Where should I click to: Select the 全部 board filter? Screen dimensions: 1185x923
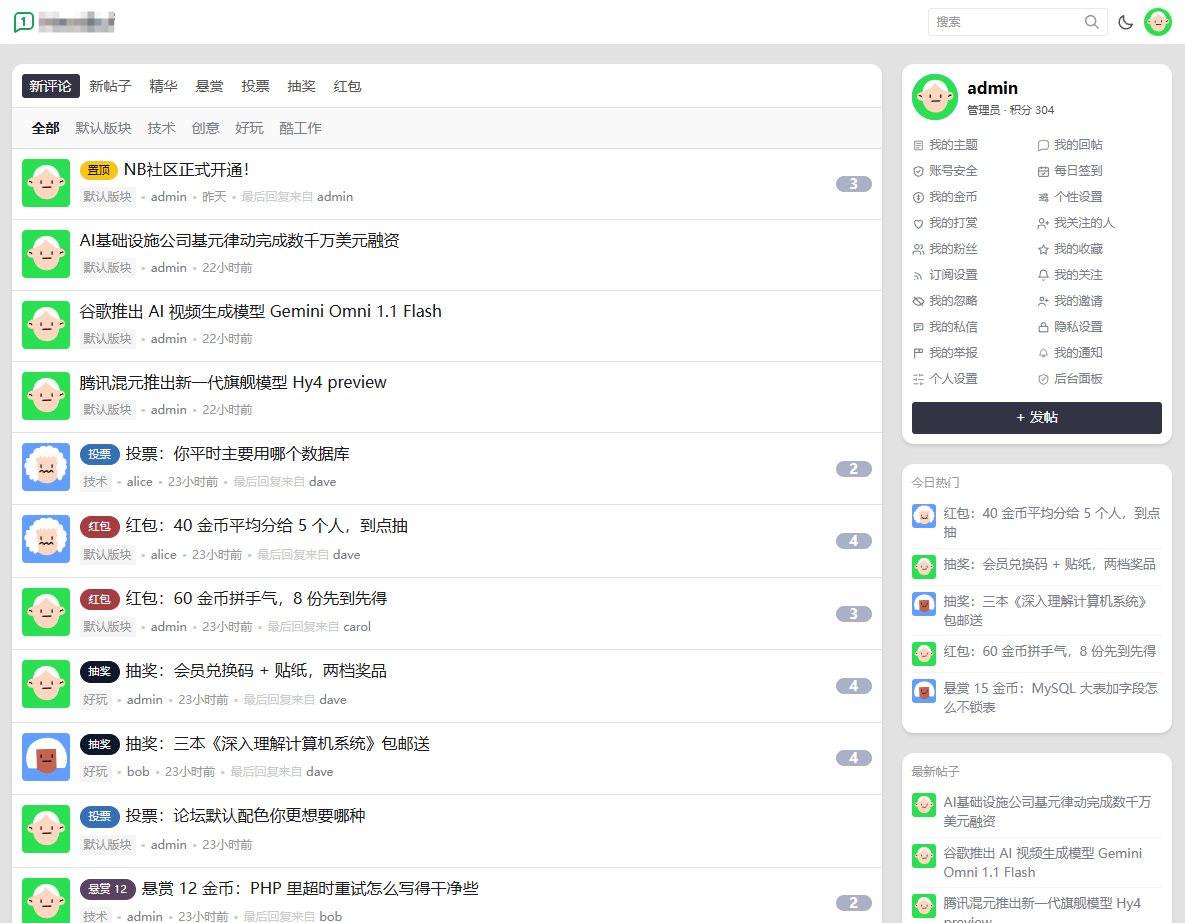click(x=45, y=129)
